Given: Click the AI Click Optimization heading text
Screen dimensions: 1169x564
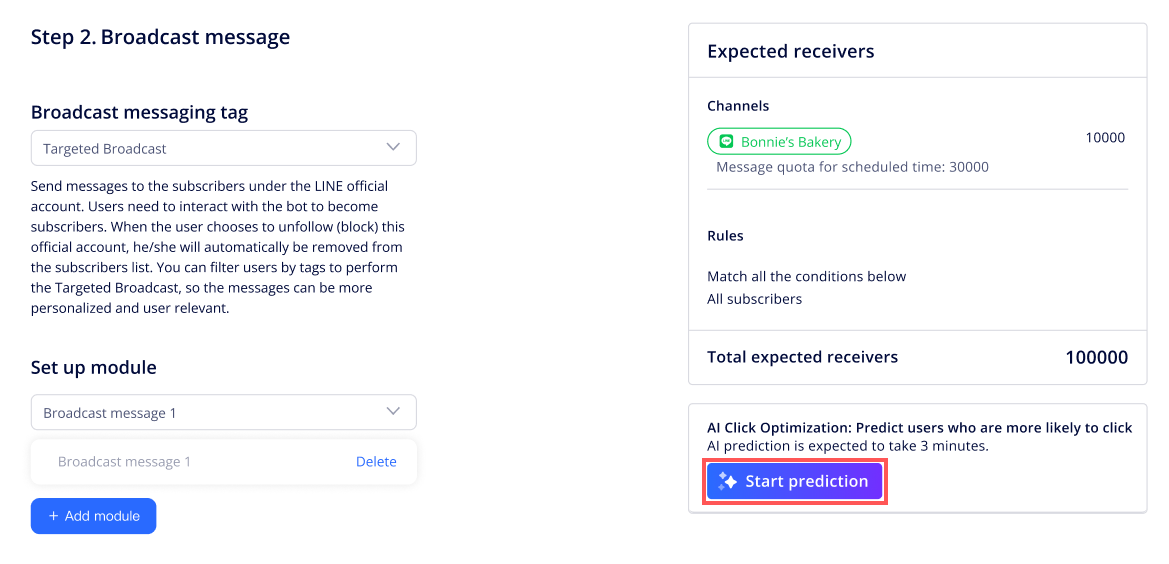Looking at the screenshot, I should [919, 427].
